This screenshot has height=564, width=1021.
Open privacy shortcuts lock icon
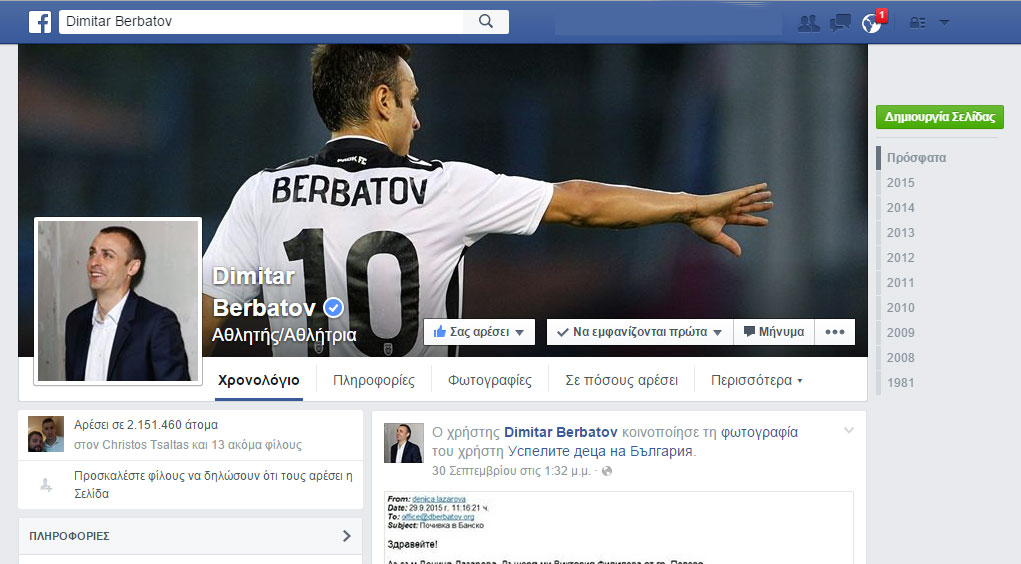(917, 23)
